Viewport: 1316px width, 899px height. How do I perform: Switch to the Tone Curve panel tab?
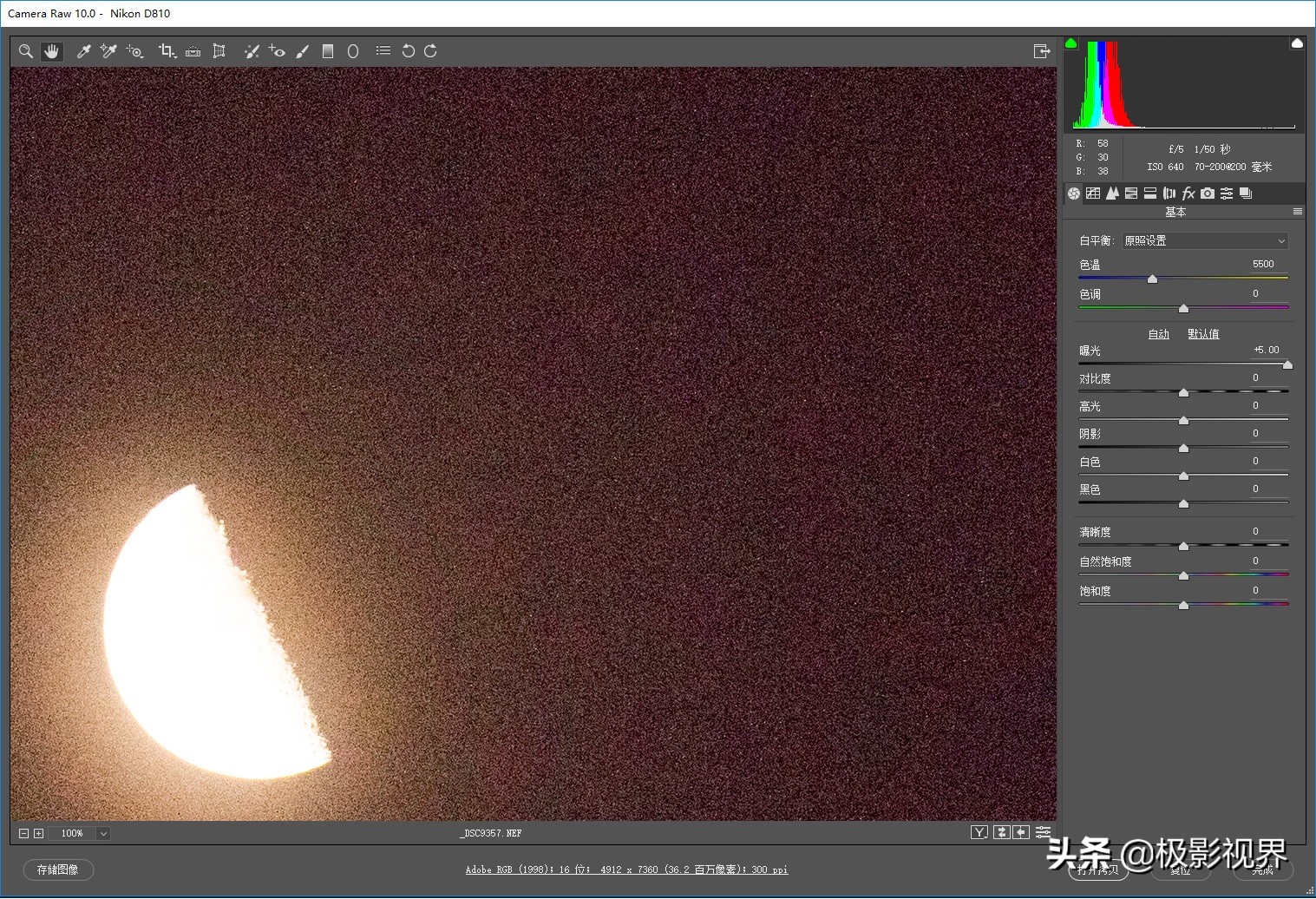1093,194
